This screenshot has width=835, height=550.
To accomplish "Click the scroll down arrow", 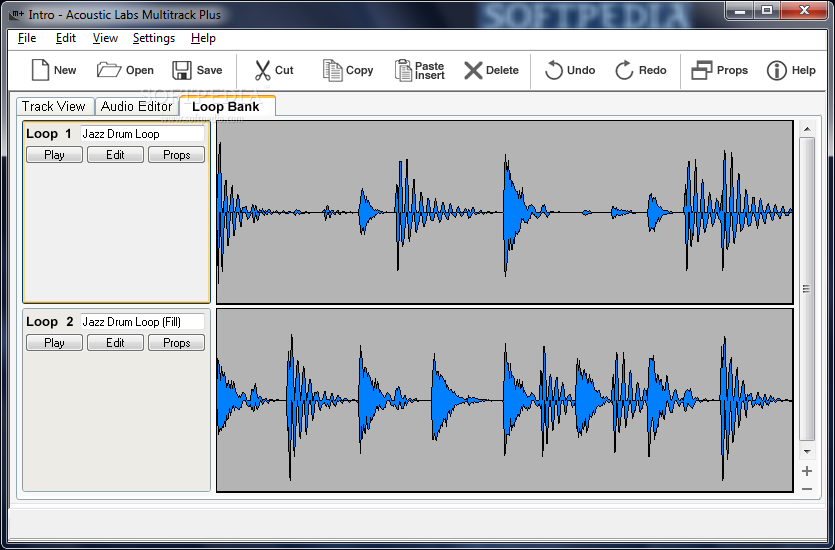I will (x=807, y=452).
